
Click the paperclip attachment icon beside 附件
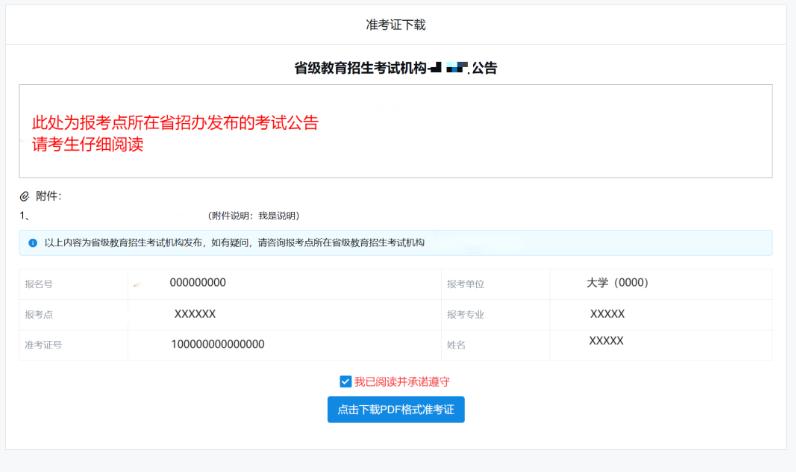24,196
